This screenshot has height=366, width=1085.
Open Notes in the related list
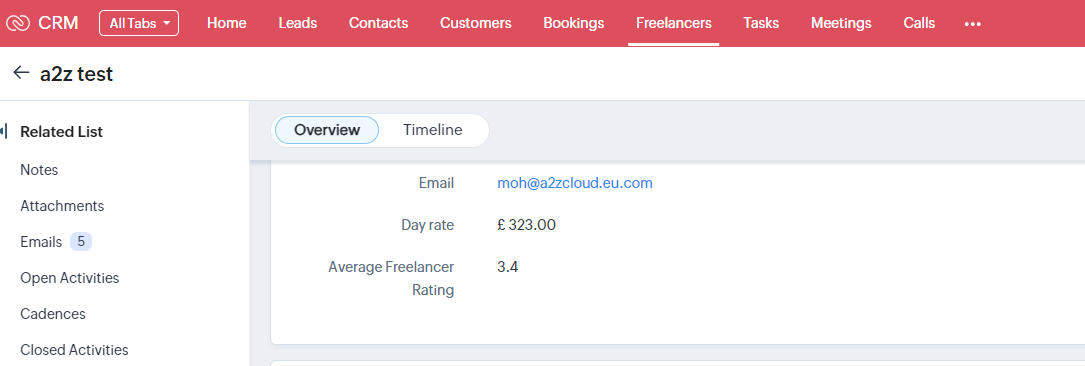pos(39,170)
